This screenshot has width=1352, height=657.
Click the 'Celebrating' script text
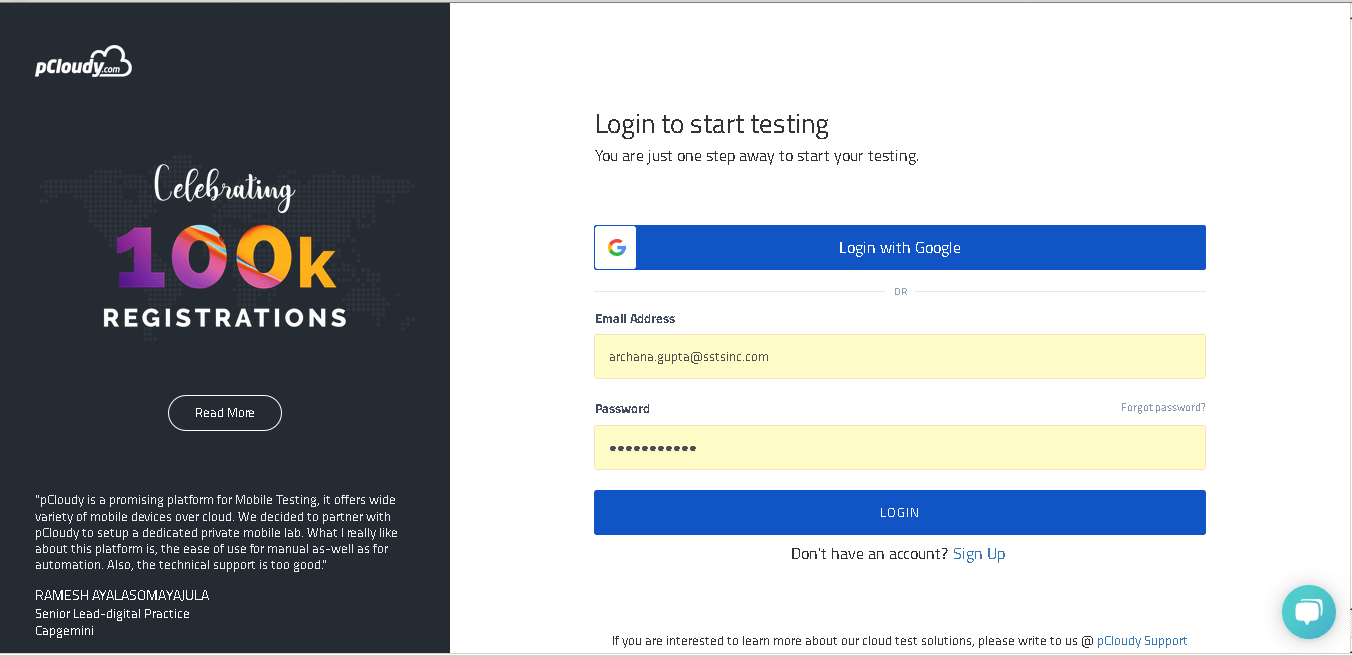click(224, 187)
